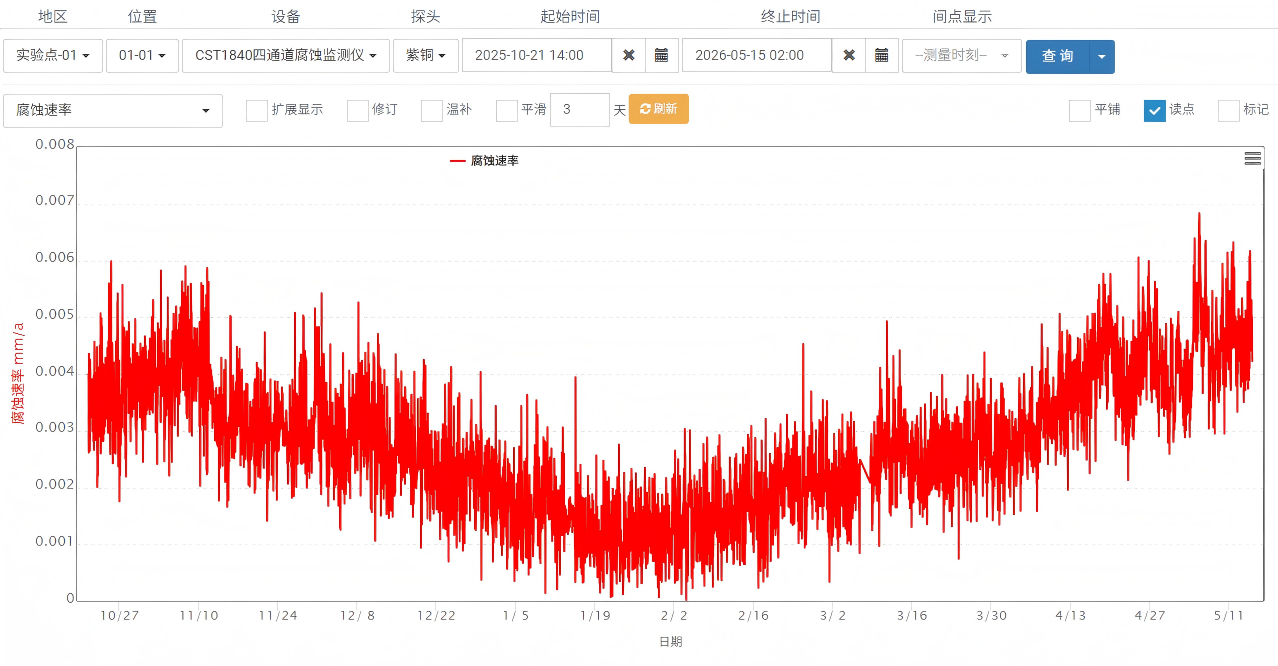Tick the 平滑 smoothing checkbox
This screenshot has height=666, width=1278.
pos(507,110)
